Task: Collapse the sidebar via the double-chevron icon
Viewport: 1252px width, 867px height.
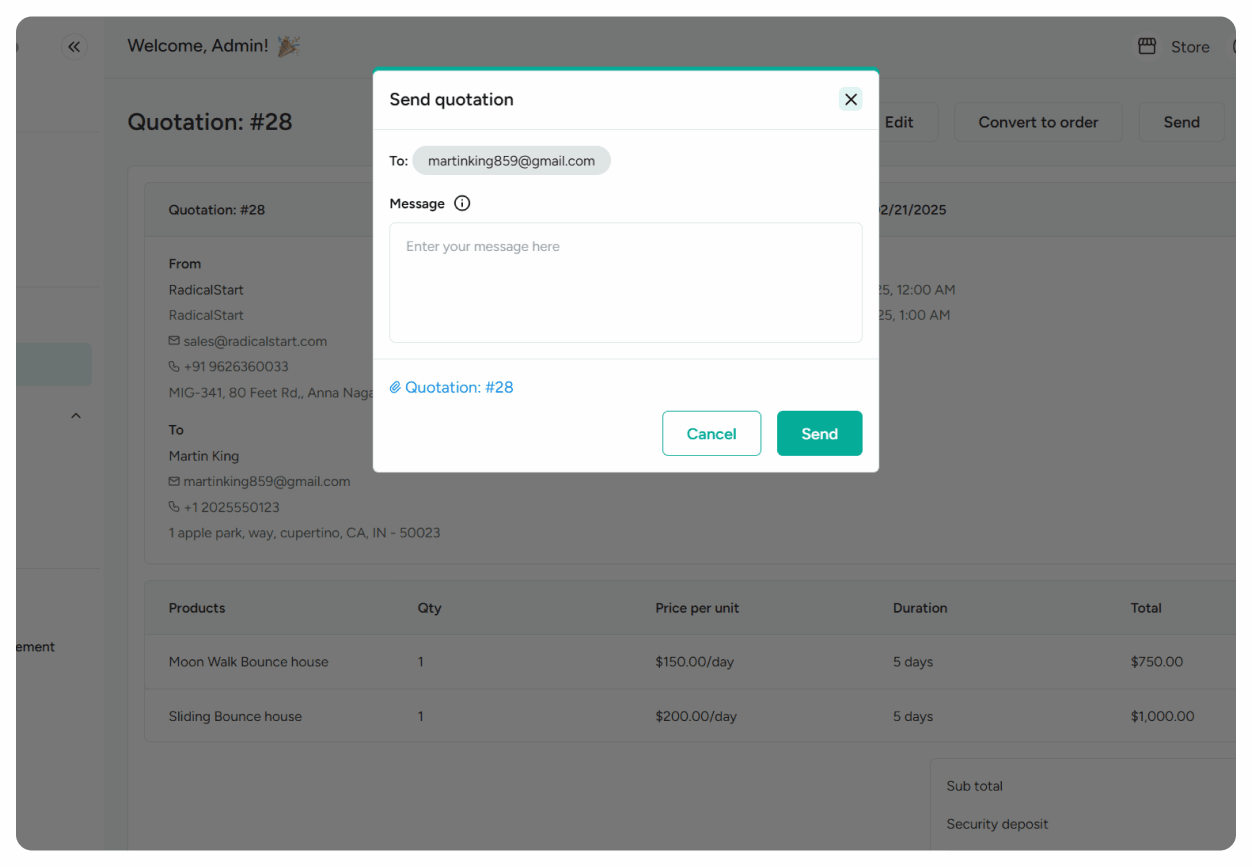Action: [x=74, y=46]
